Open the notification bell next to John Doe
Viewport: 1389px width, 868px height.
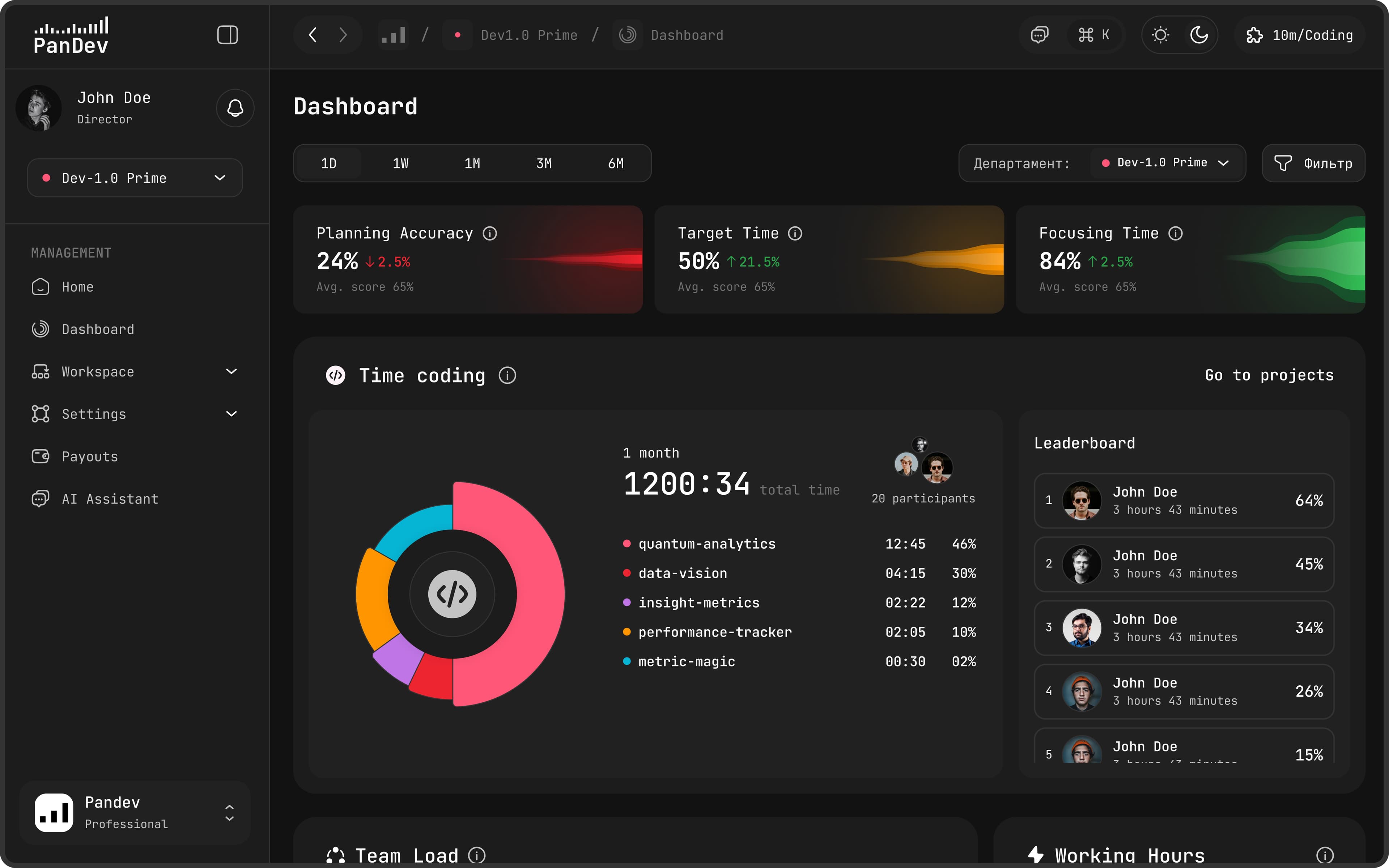coord(235,108)
